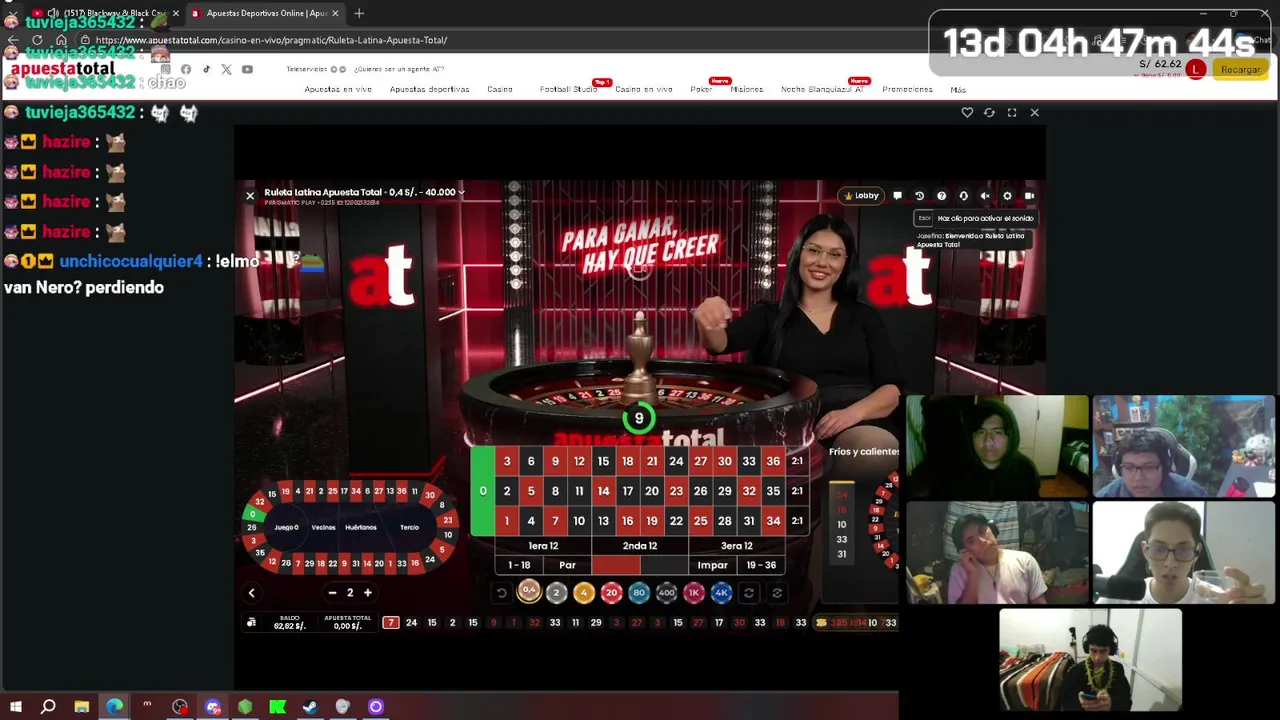
Task: Select Huérfanos on the racetrack
Action: coord(361,527)
